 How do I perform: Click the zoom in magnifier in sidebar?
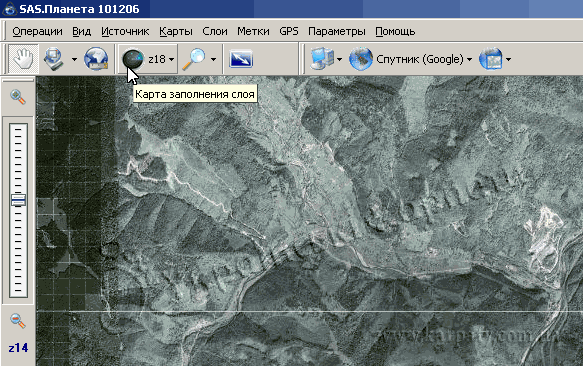[17, 97]
